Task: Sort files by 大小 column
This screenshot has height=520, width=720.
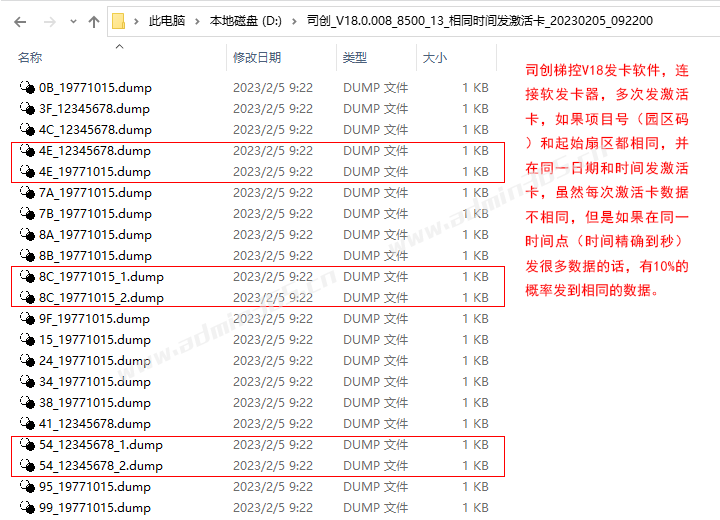Action: 434,57
